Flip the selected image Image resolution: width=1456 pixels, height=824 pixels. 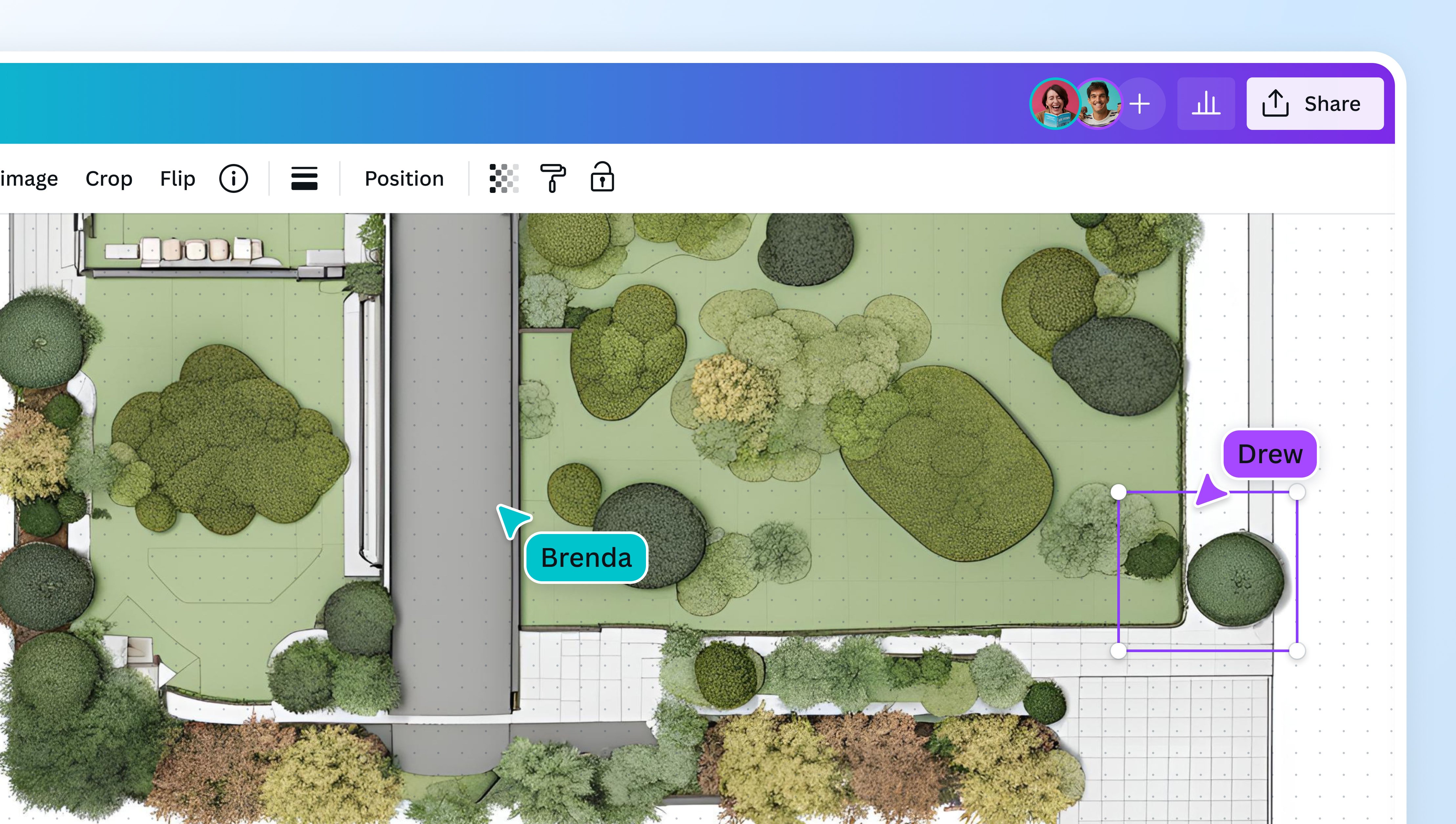[x=177, y=178]
